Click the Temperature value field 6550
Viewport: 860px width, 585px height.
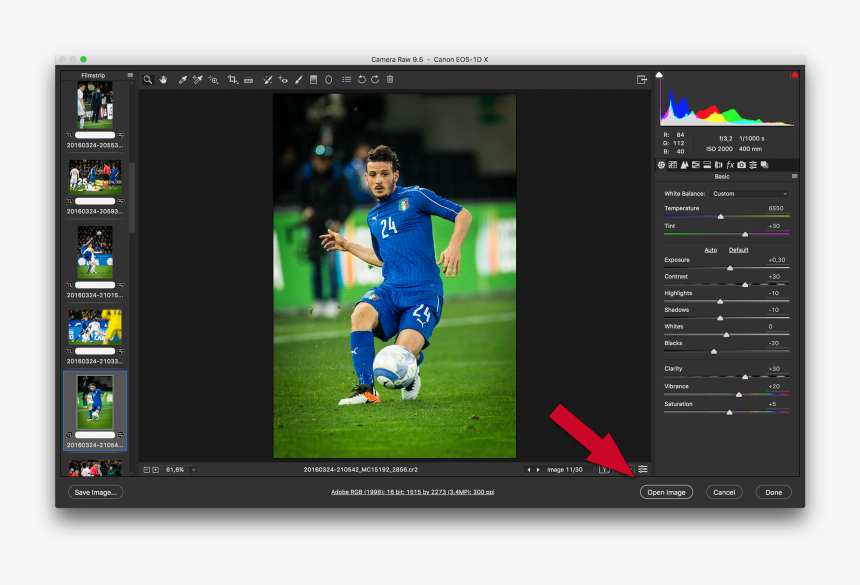tap(776, 208)
